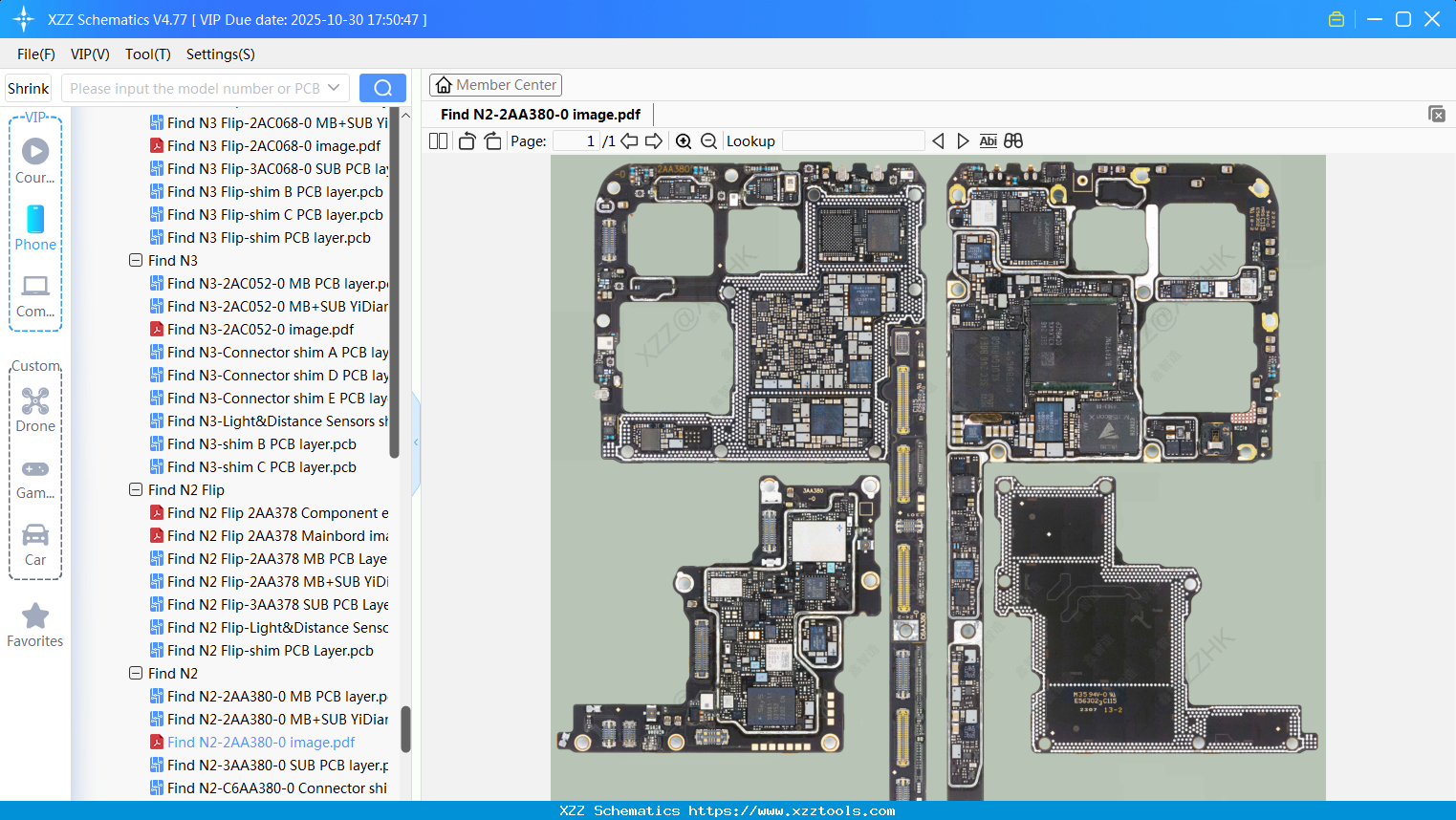Open the File(F) menu
The image size is (1456, 820).
(x=36, y=54)
